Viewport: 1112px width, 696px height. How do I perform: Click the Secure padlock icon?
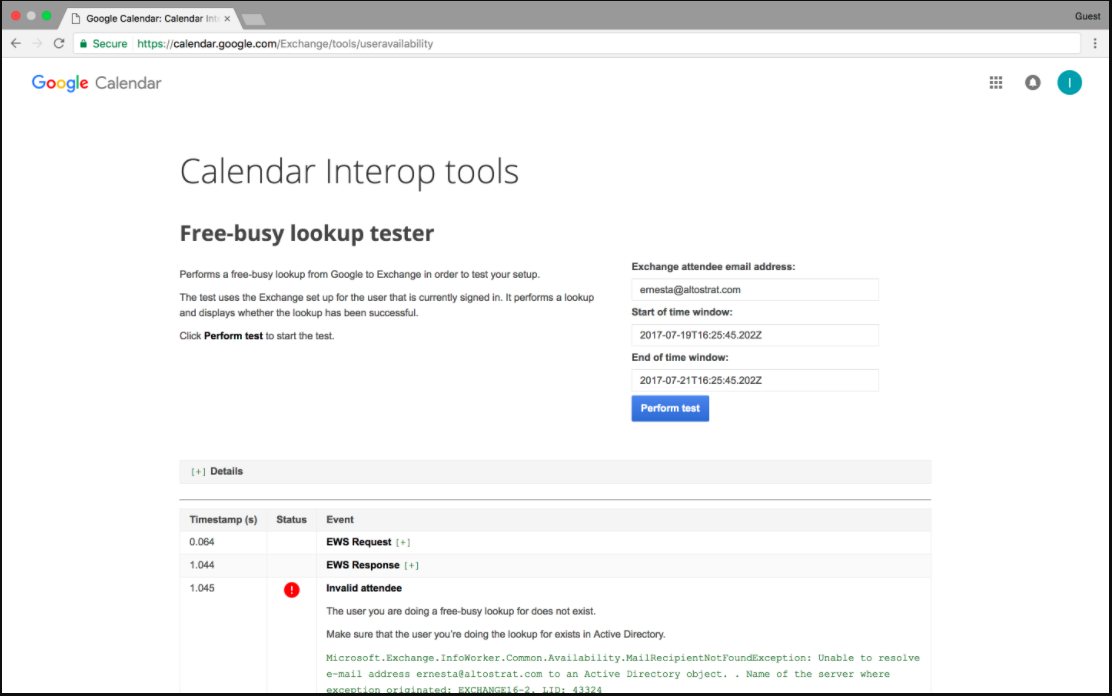click(x=84, y=43)
